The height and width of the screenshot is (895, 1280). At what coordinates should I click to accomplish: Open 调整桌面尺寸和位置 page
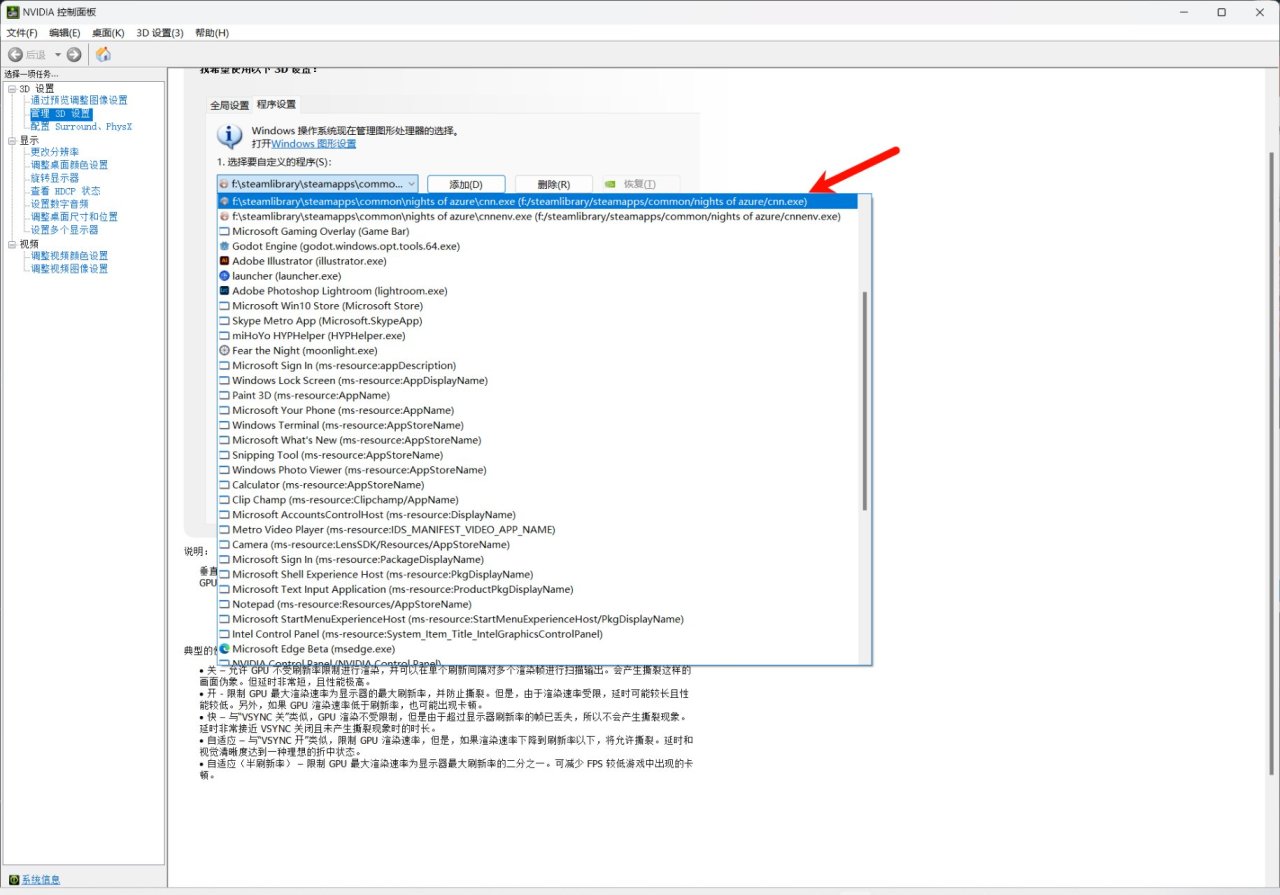pyautogui.click(x=74, y=217)
